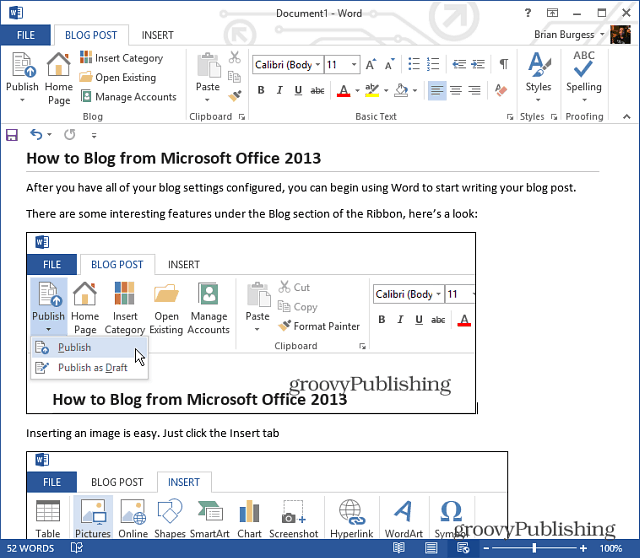Click the Publish icon in the Blog group
Screen dimensions: 640x558
coord(22,65)
